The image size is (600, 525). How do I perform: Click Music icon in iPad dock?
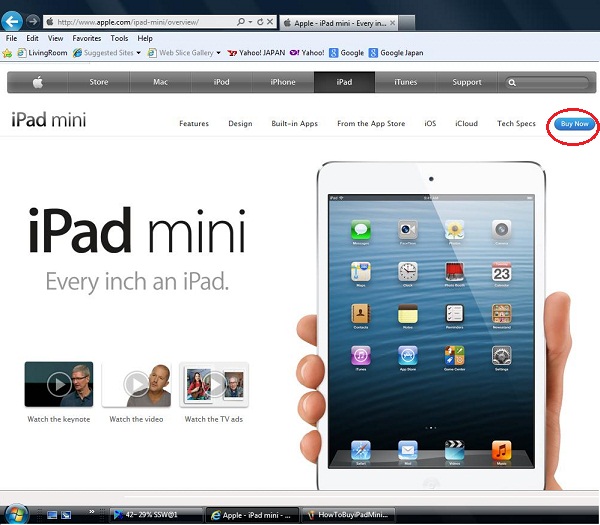(x=502, y=450)
